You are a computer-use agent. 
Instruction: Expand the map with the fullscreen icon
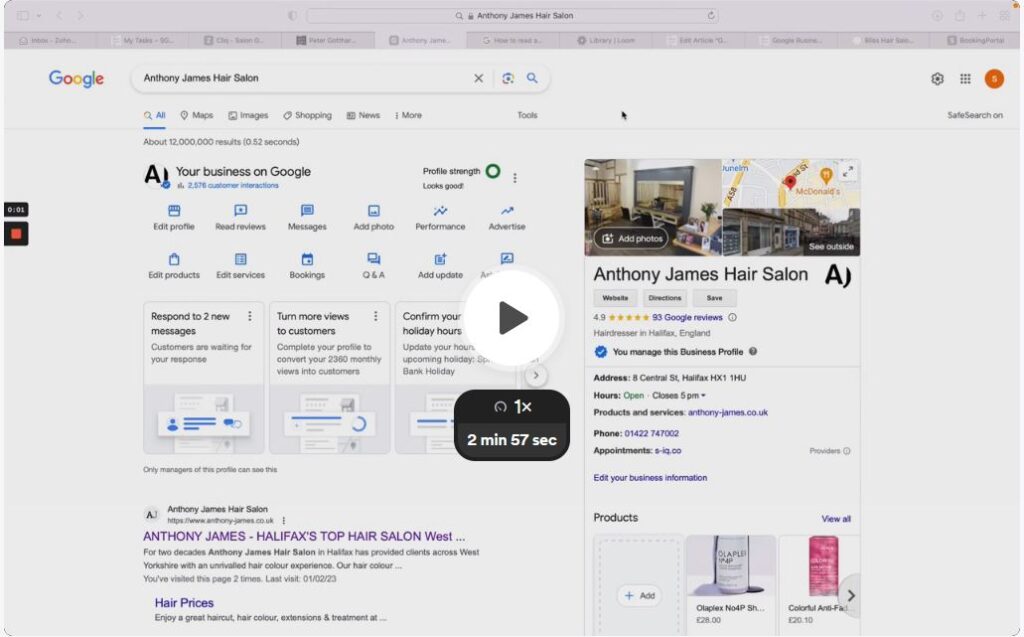pos(848,172)
